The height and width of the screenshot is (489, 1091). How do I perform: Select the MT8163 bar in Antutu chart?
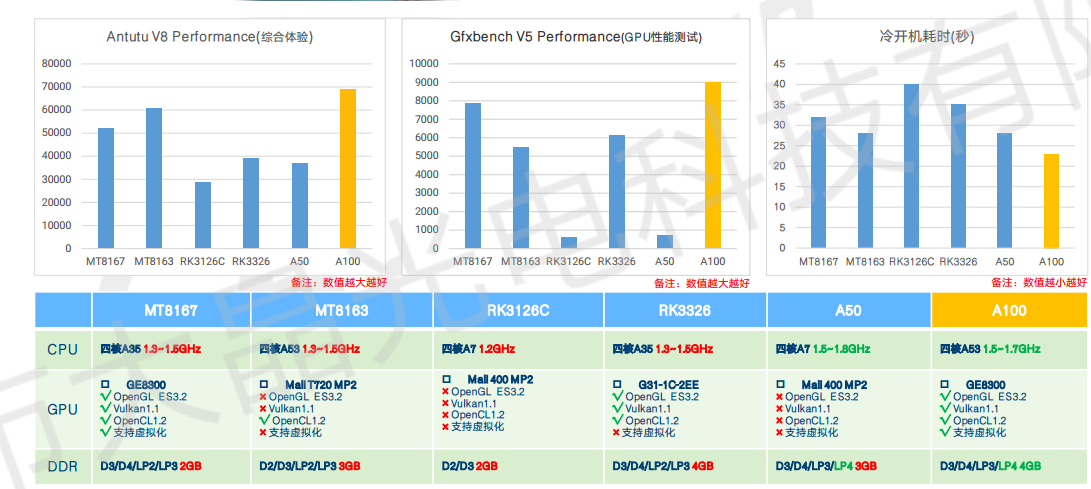click(x=154, y=178)
